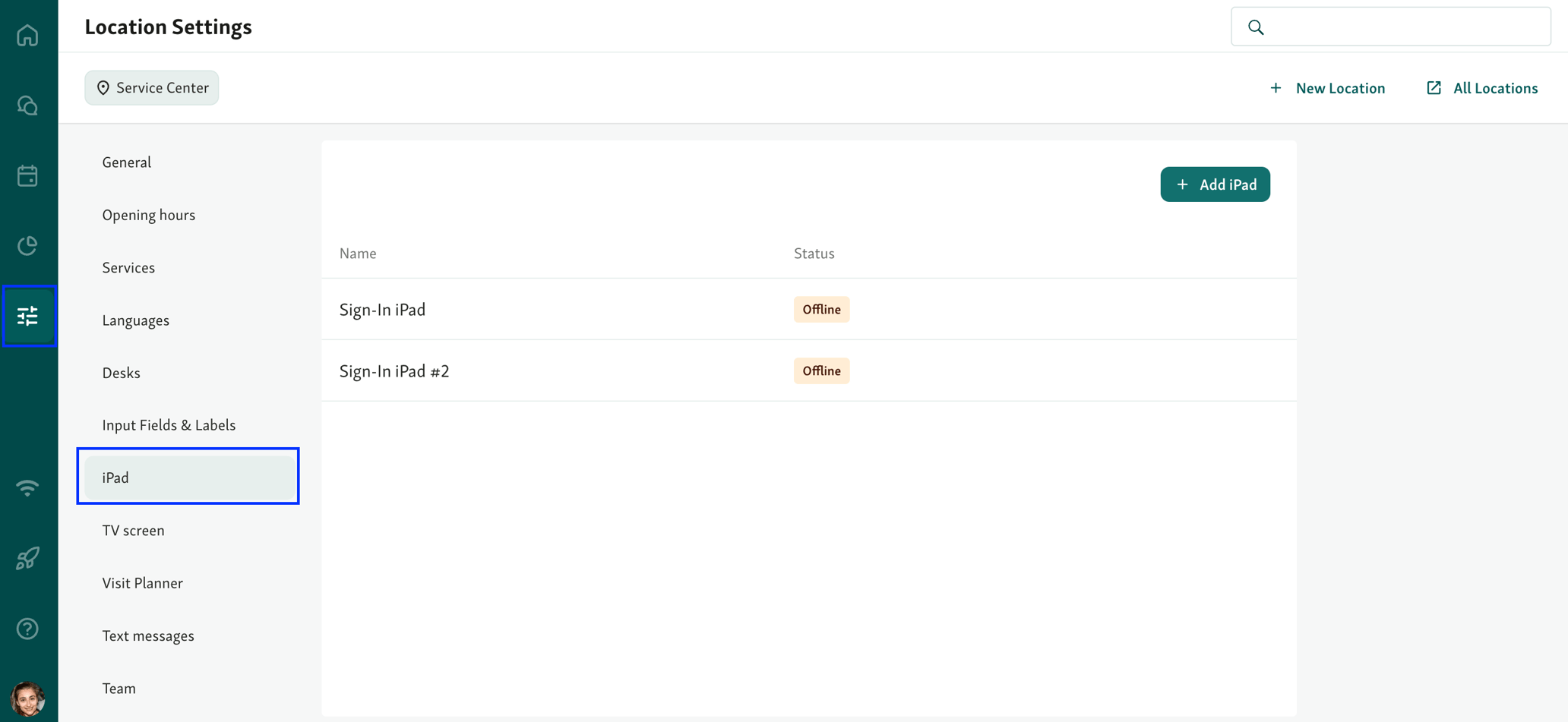Image resolution: width=1568 pixels, height=722 pixels.
Task: View analytics via the pie chart icon
Action: pyautogui.click(x=27, y=245)
